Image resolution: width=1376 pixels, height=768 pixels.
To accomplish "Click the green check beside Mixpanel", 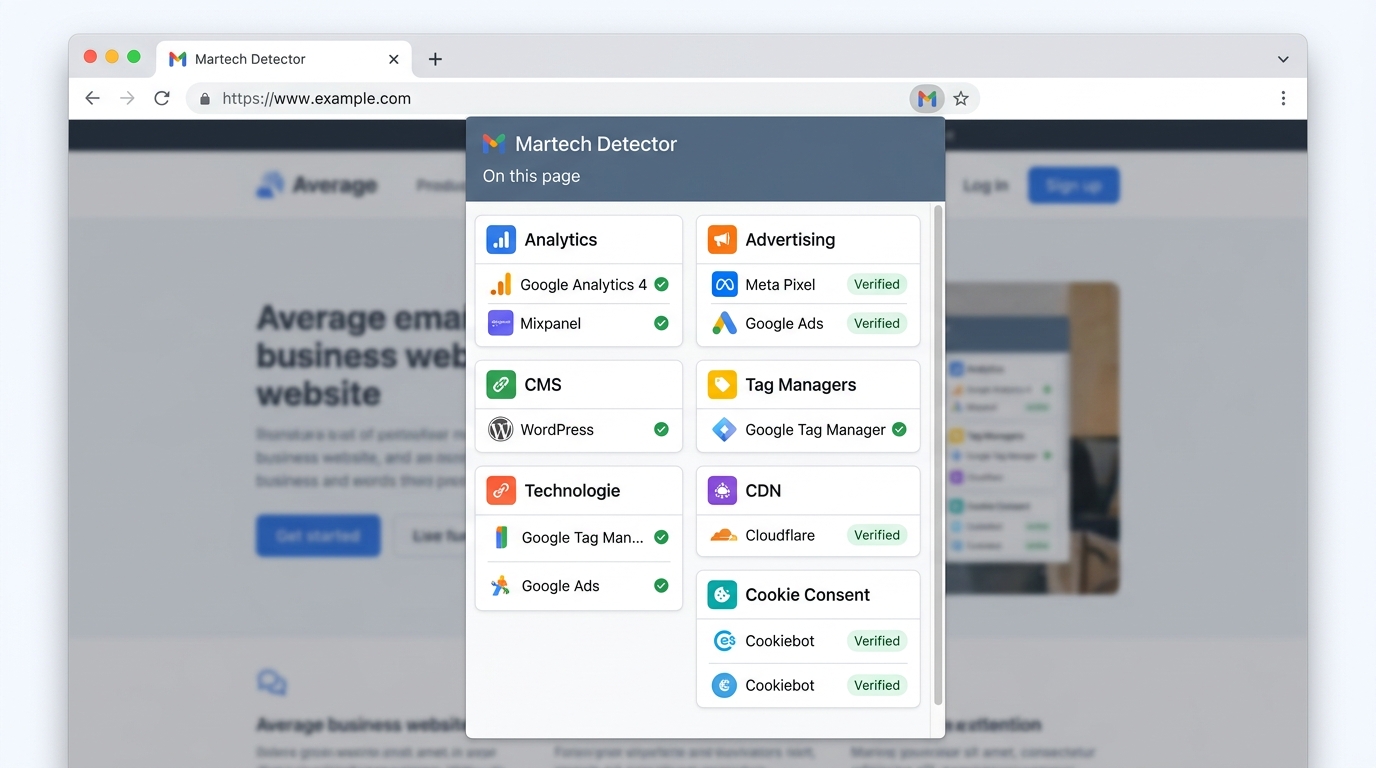I will (661, 323).
